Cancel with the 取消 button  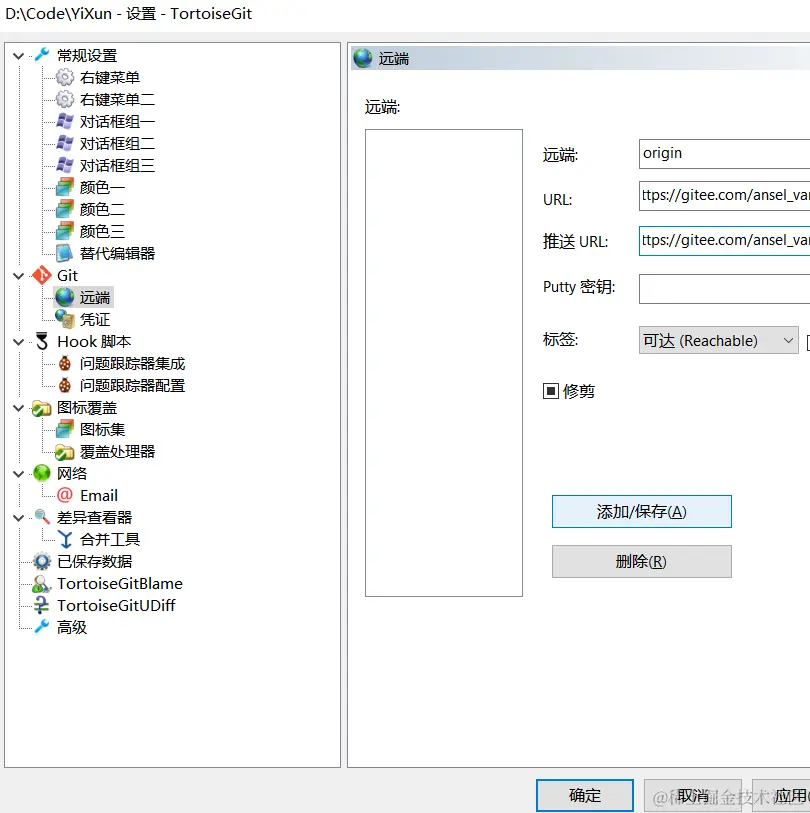click(693, 795)
